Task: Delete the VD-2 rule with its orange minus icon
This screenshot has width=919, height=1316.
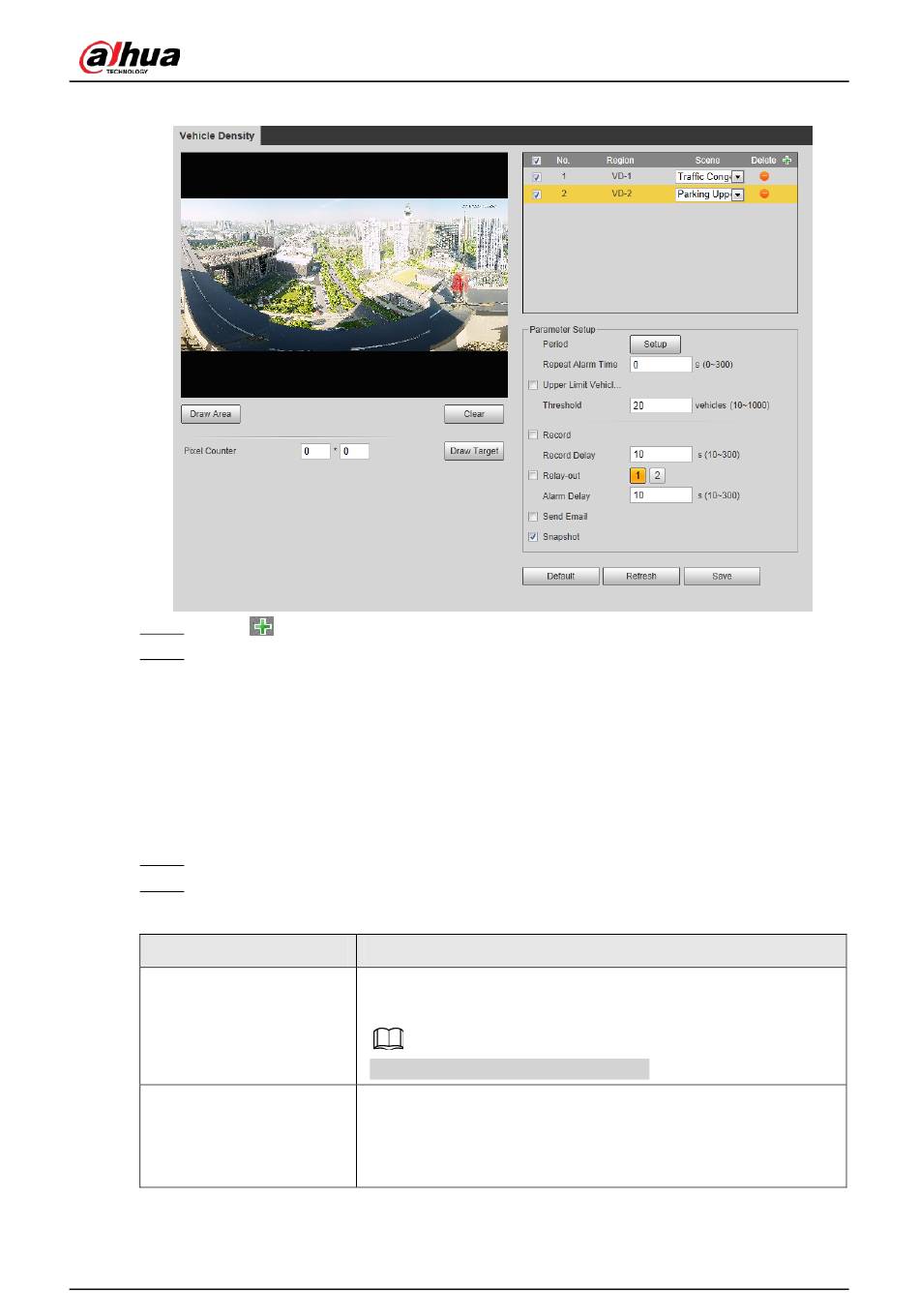Action: (x=763, y=194)
